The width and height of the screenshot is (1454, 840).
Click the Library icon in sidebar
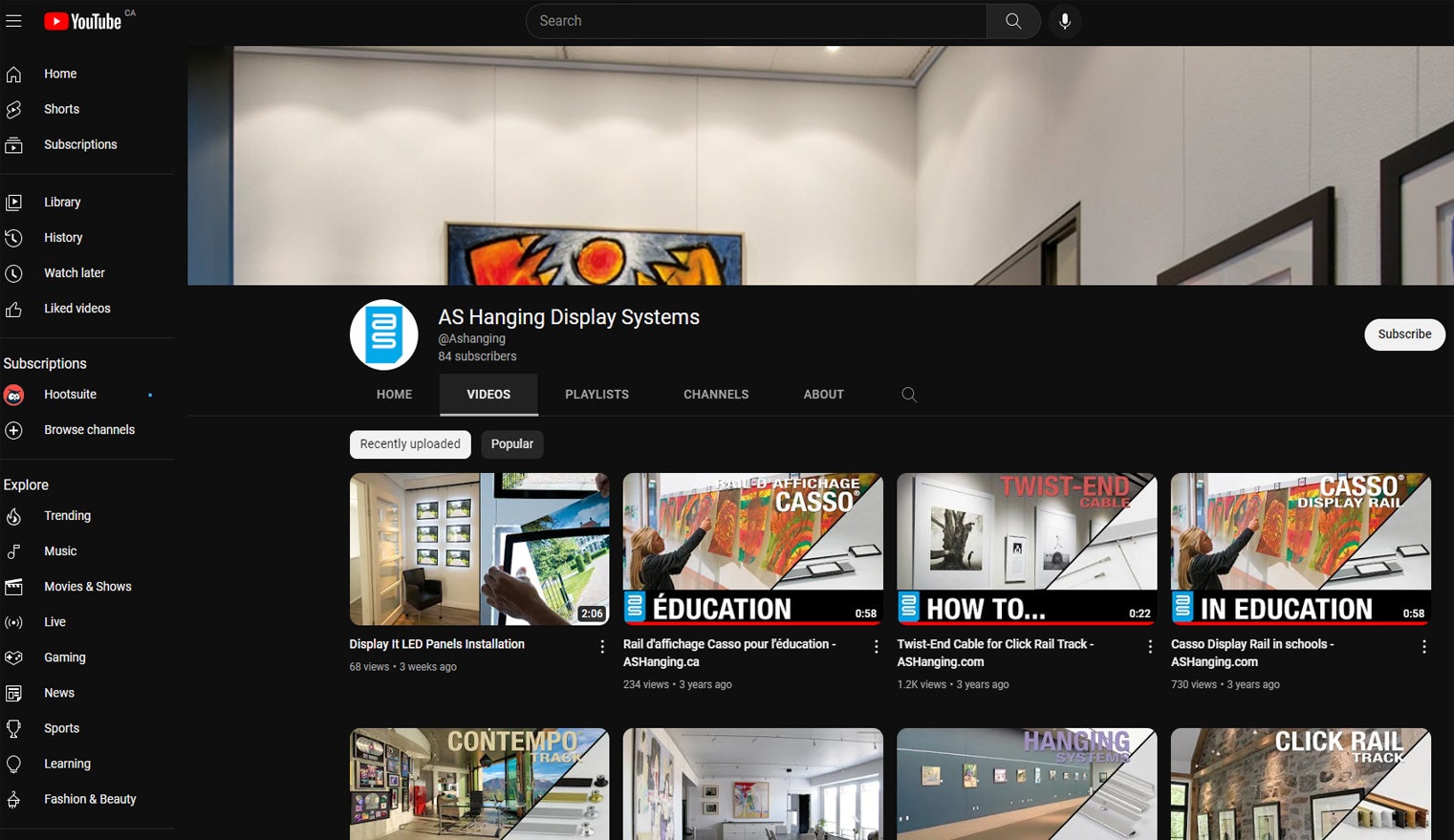(13, 203)
